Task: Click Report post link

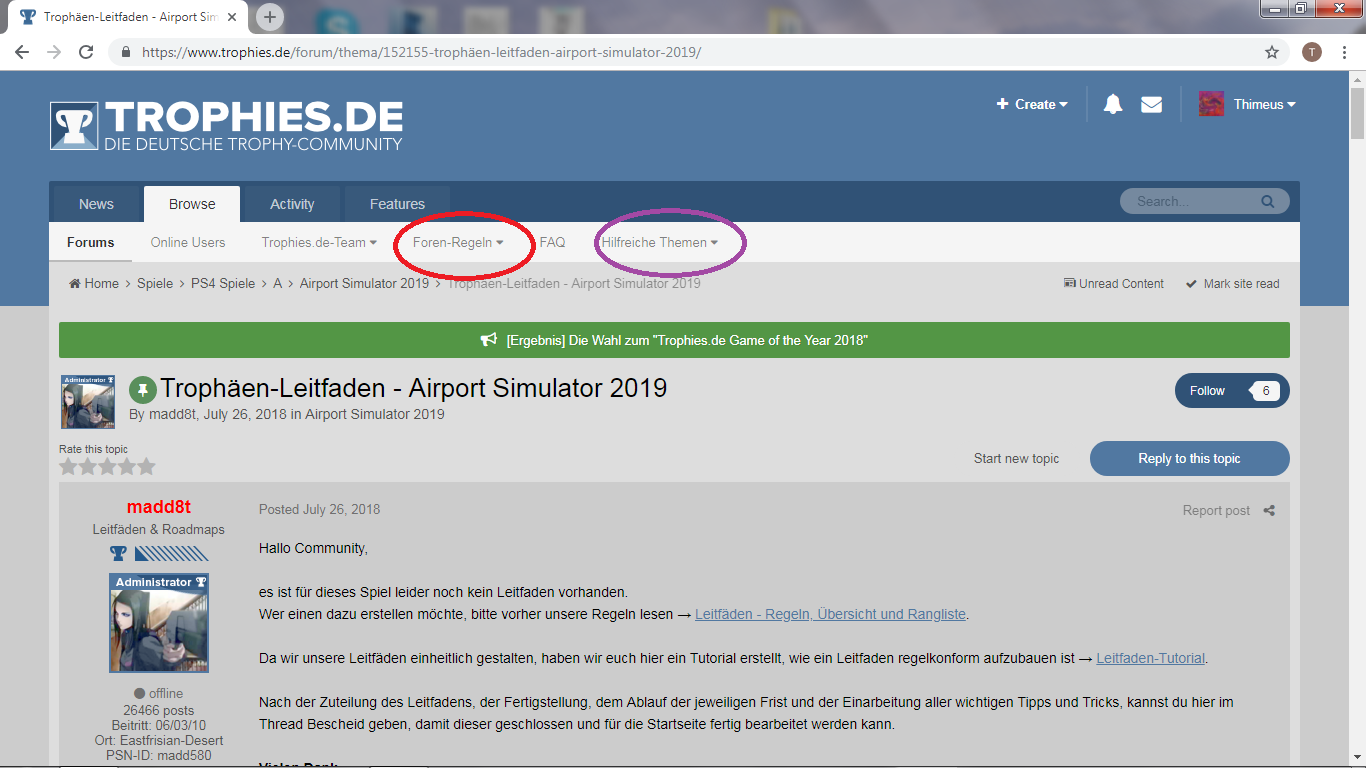Action: click(1216, 510)
